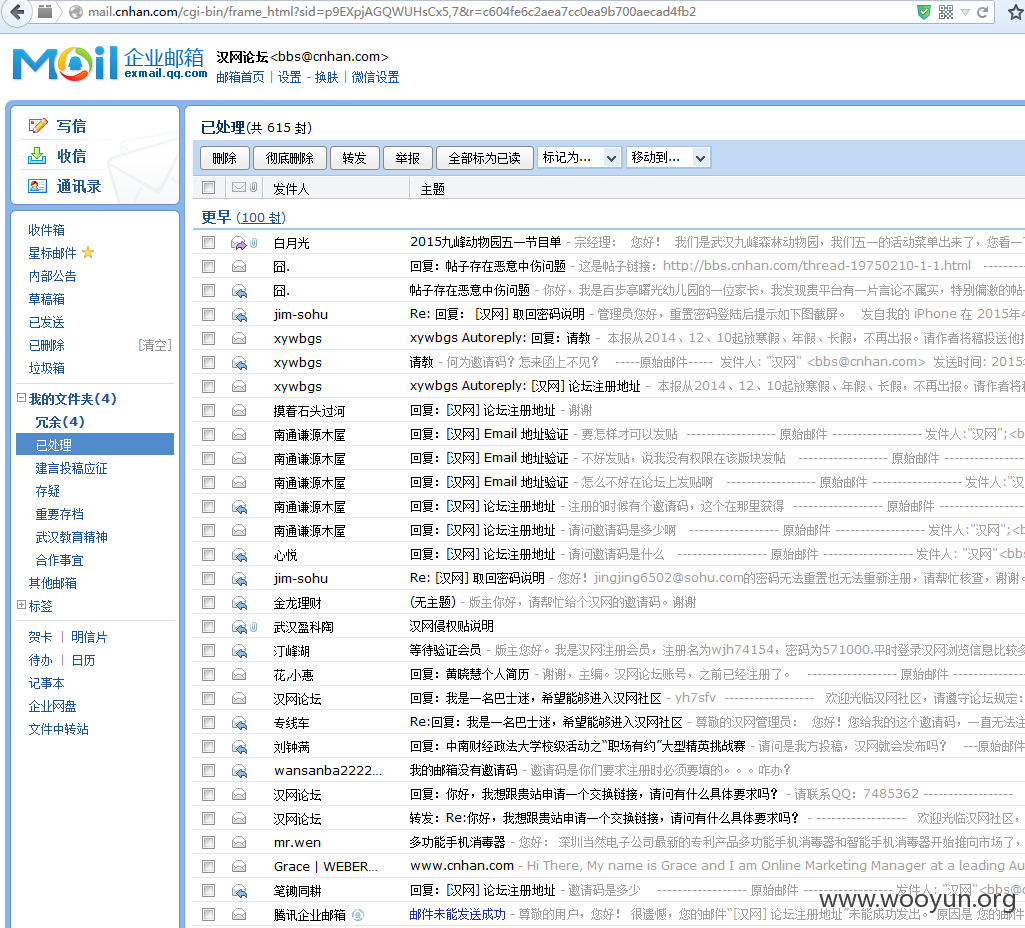
Task: Check the box for 摸着石头过河 email
Action: [209, 410]
